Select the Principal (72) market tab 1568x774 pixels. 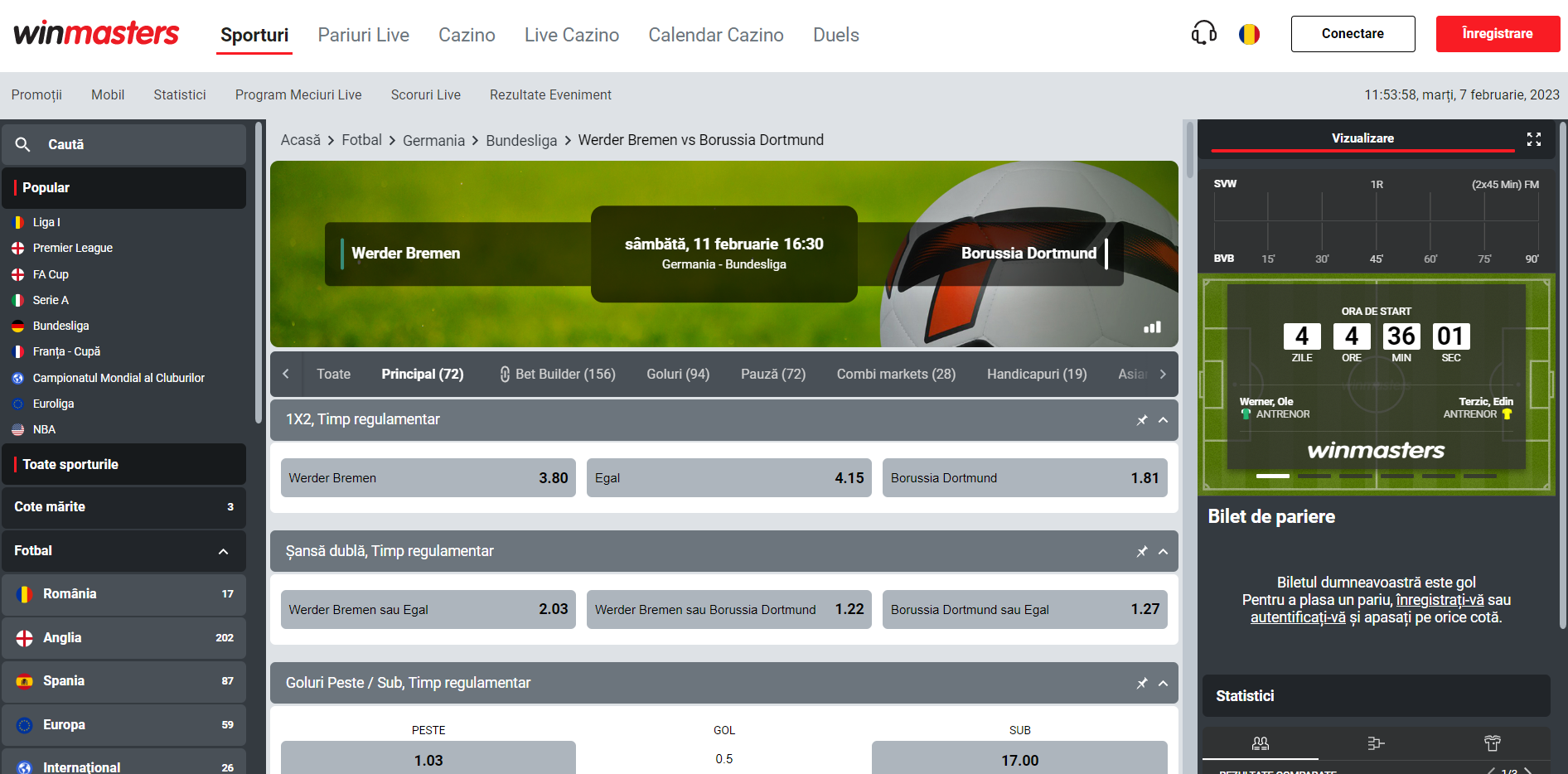pos(423,375)
